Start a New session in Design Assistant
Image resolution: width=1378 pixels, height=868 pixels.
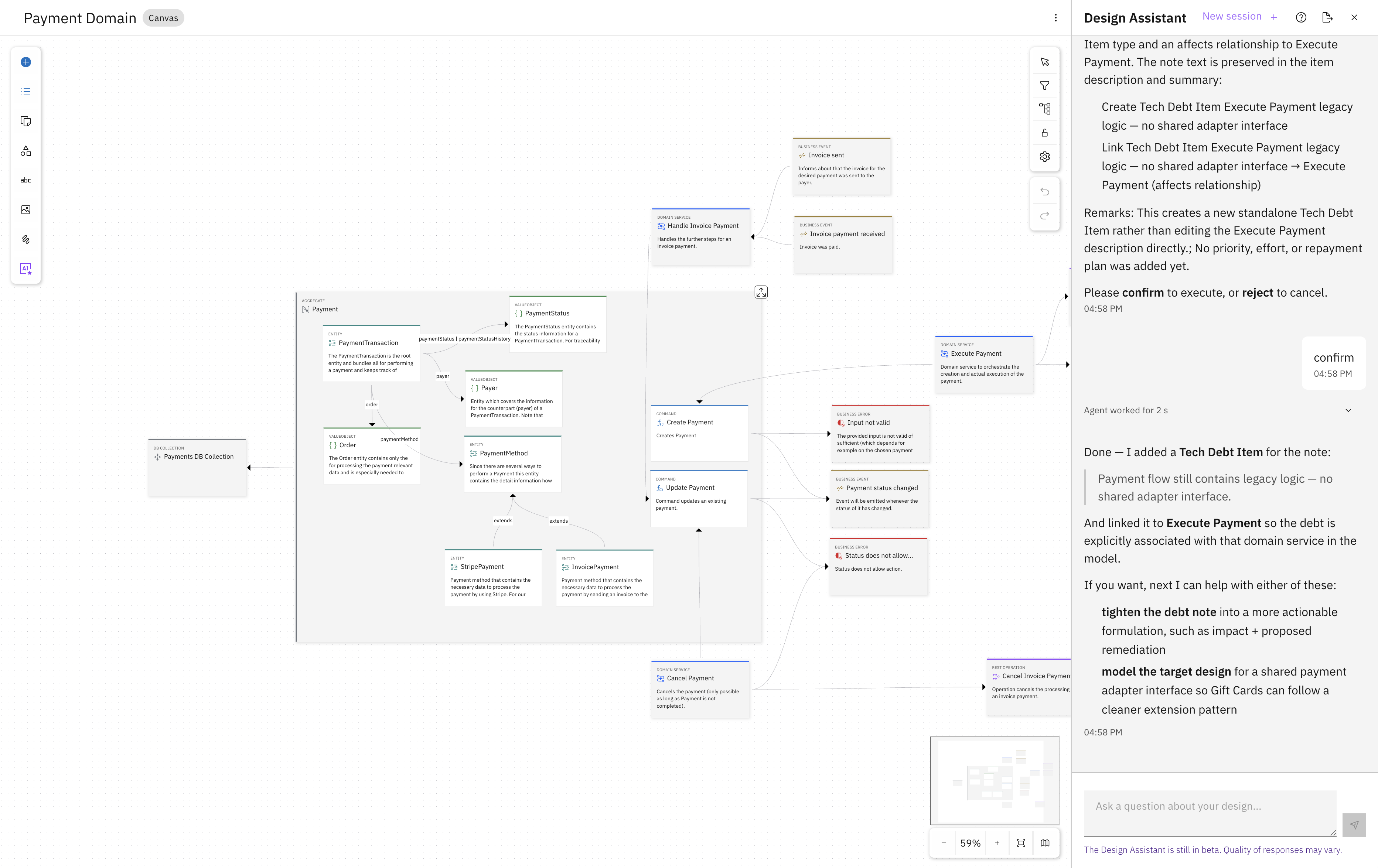[1239, 17]
